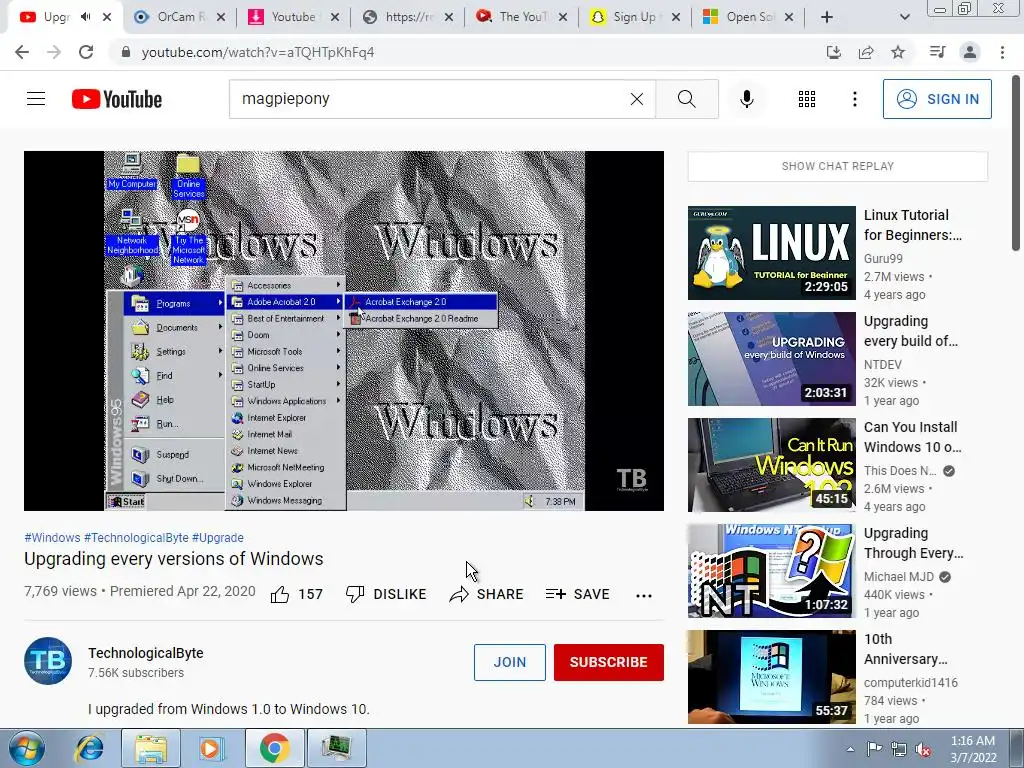The height and width of the screenshot is (768, 1024).
Task: Open NTDEV Upgrading every build thumbnail
Action: 772,359
